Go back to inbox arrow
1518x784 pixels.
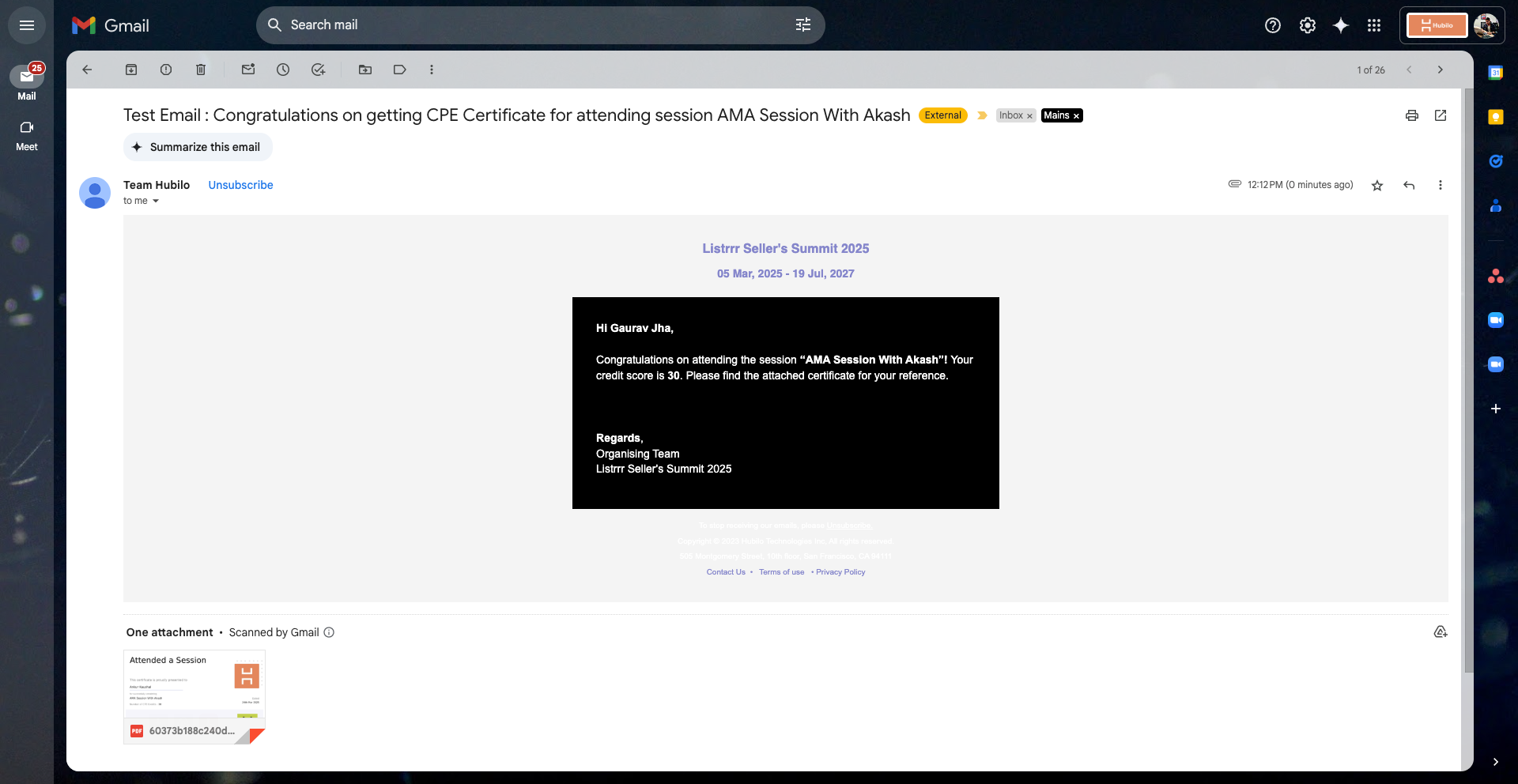coord(87,70)
